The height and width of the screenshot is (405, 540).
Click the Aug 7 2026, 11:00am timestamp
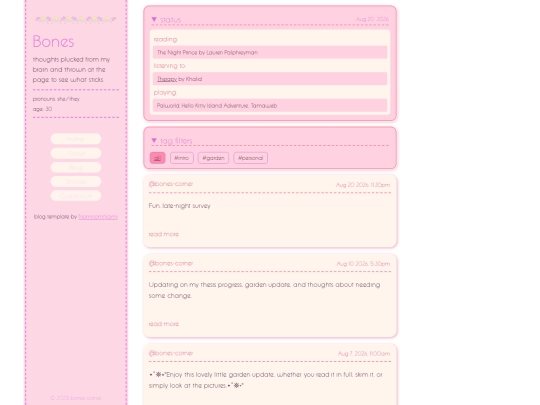(364, 354)
